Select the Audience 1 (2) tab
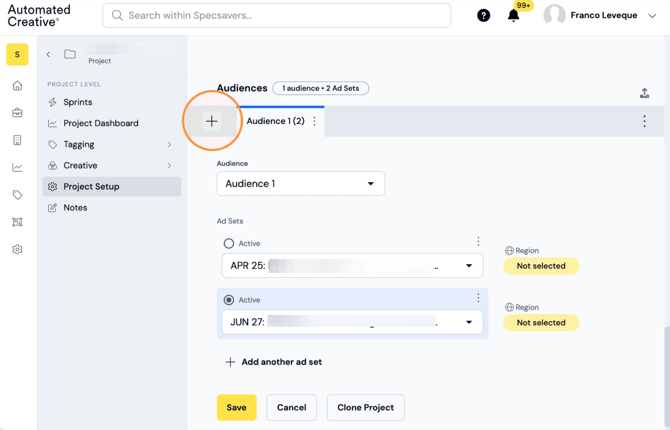This screenshot has width=670, height=430. coord(275,121)
